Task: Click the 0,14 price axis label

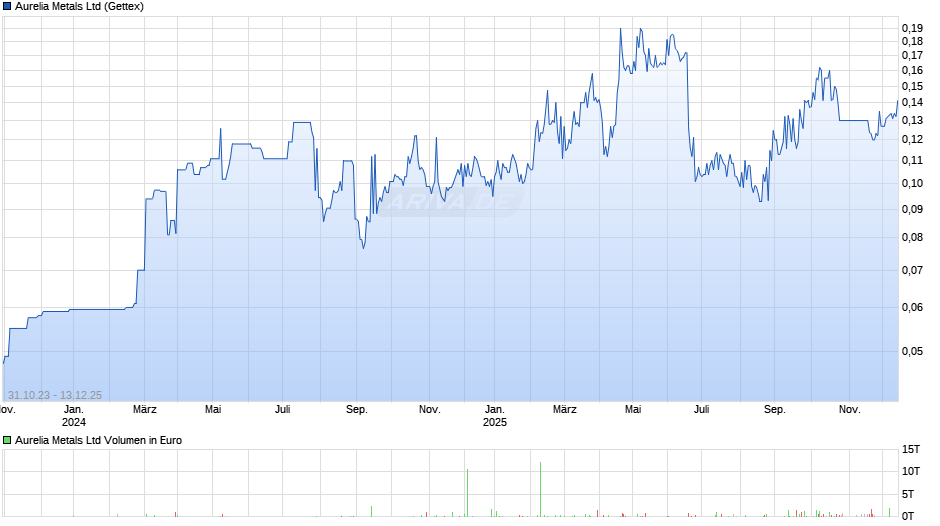Action: point(912,103)
